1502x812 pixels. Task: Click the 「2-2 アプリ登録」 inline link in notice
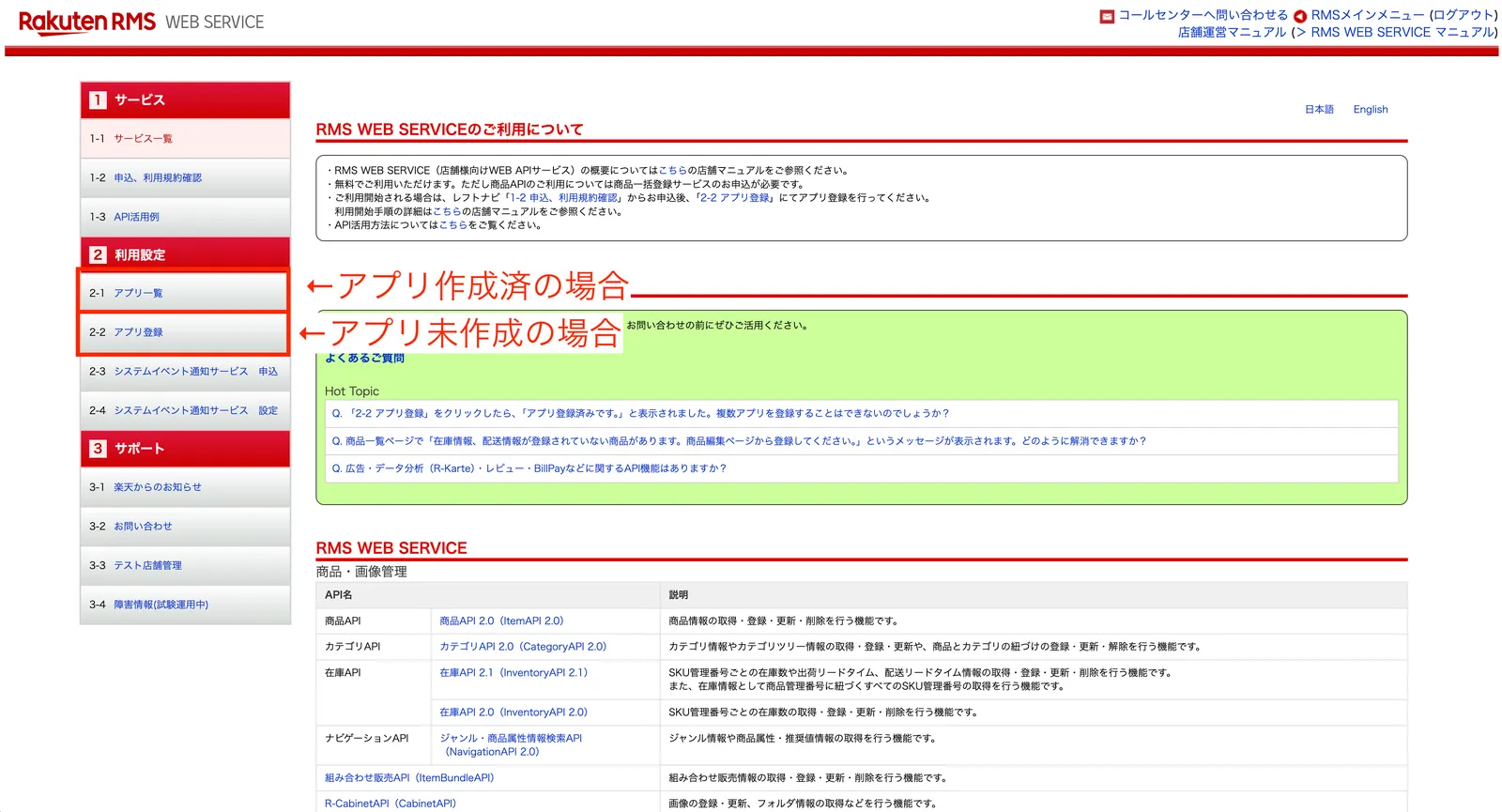pyautogui.click(x=734, y=198)
